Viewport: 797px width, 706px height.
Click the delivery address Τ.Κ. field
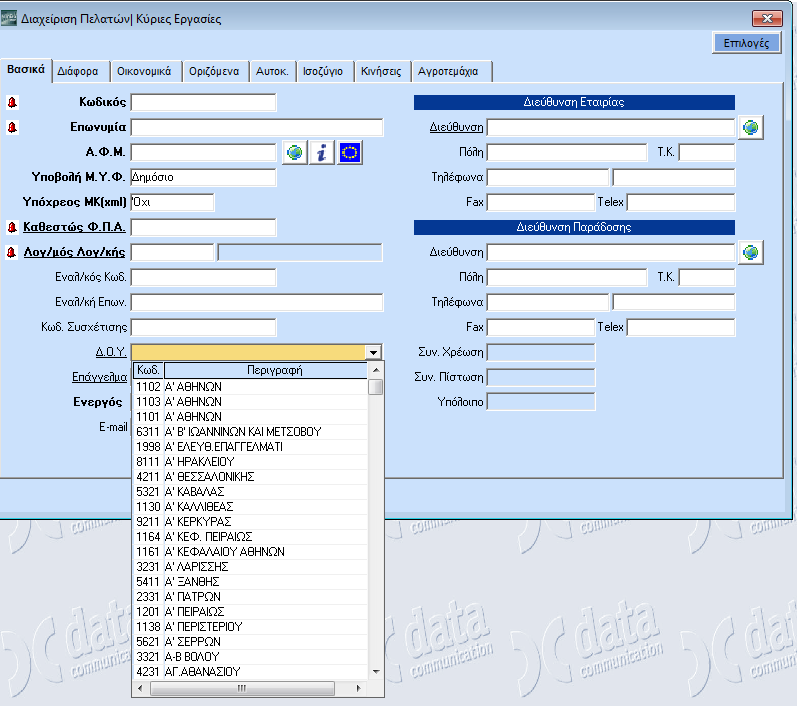707,277
